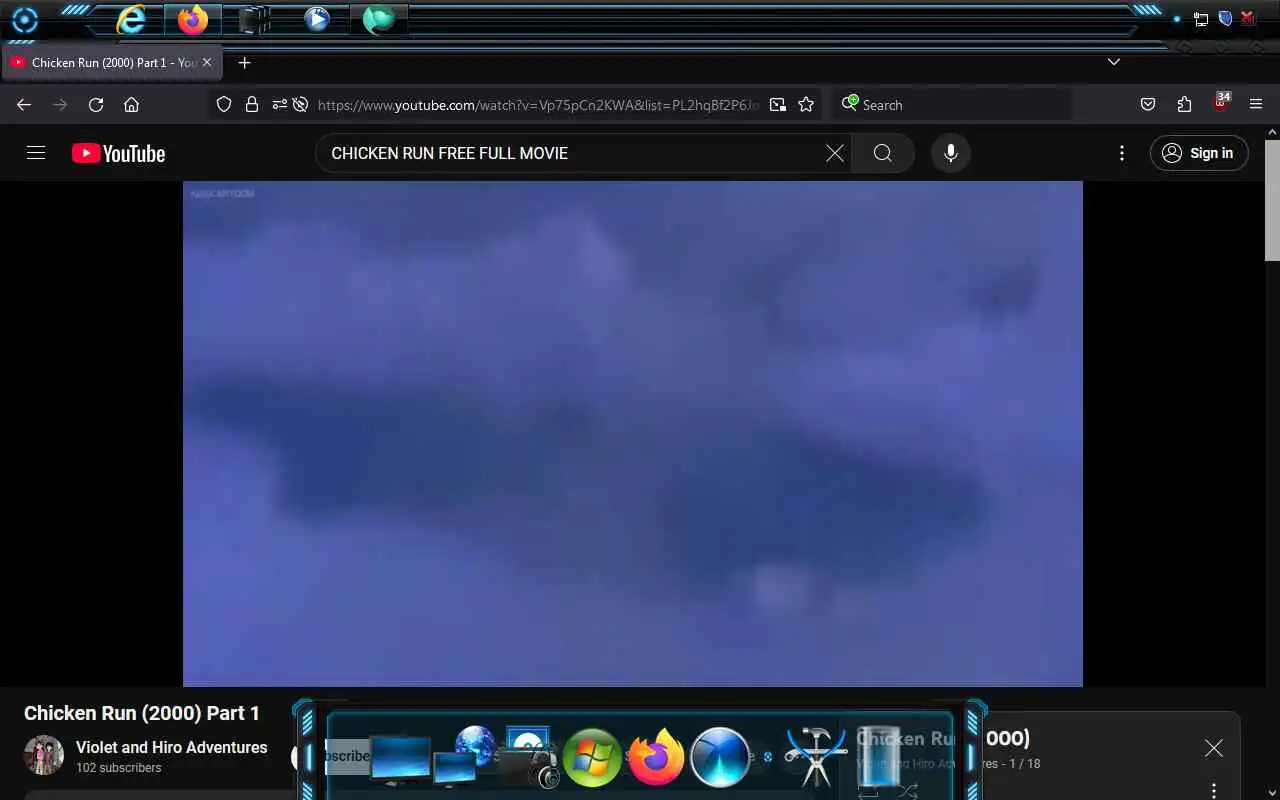Start voice search with the microphone
Viewport: 1280px width, 800px height.
point(951,153)
